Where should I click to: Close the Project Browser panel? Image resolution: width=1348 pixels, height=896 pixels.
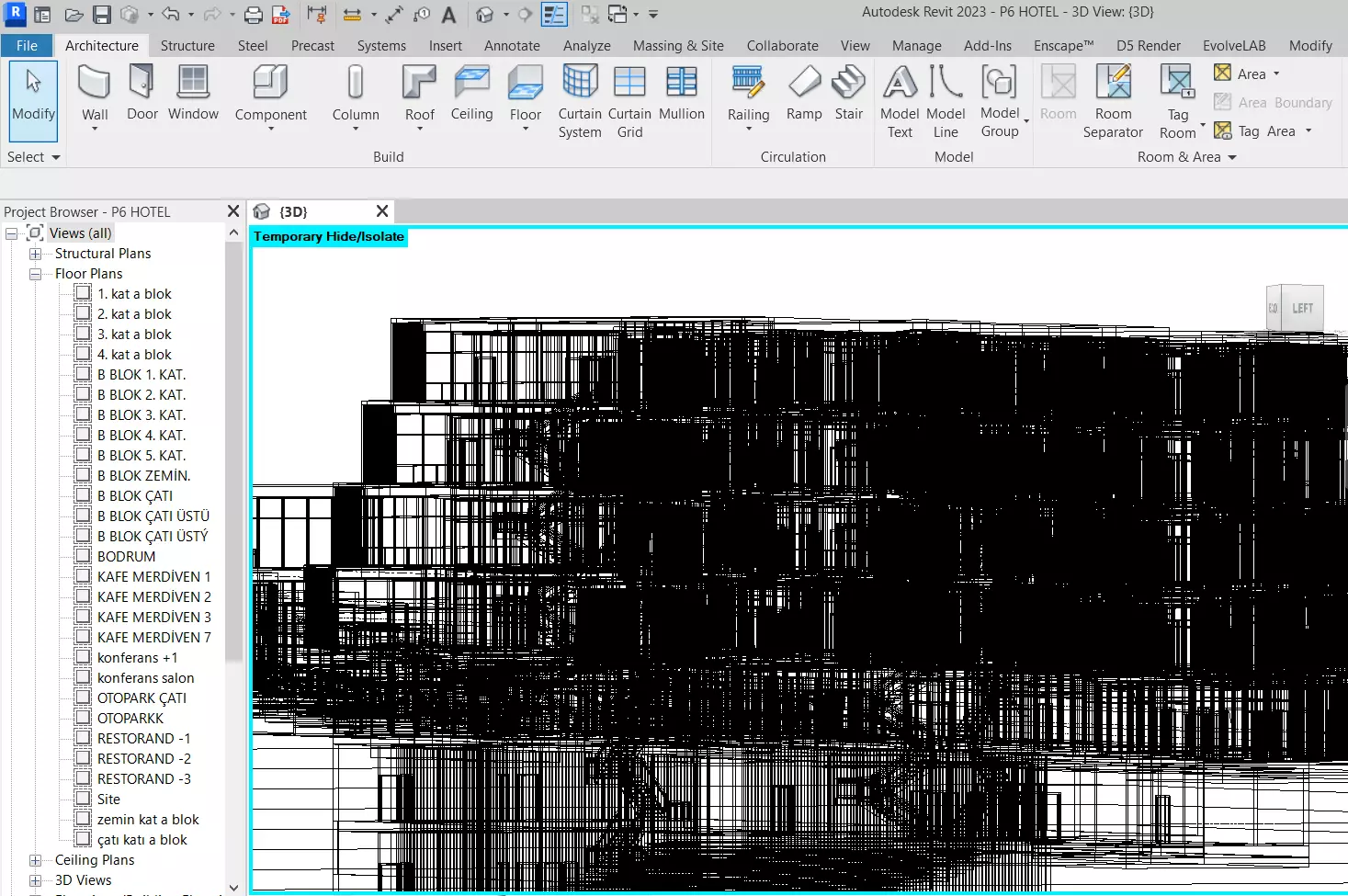pyautogui.click(x=233, y=211)
